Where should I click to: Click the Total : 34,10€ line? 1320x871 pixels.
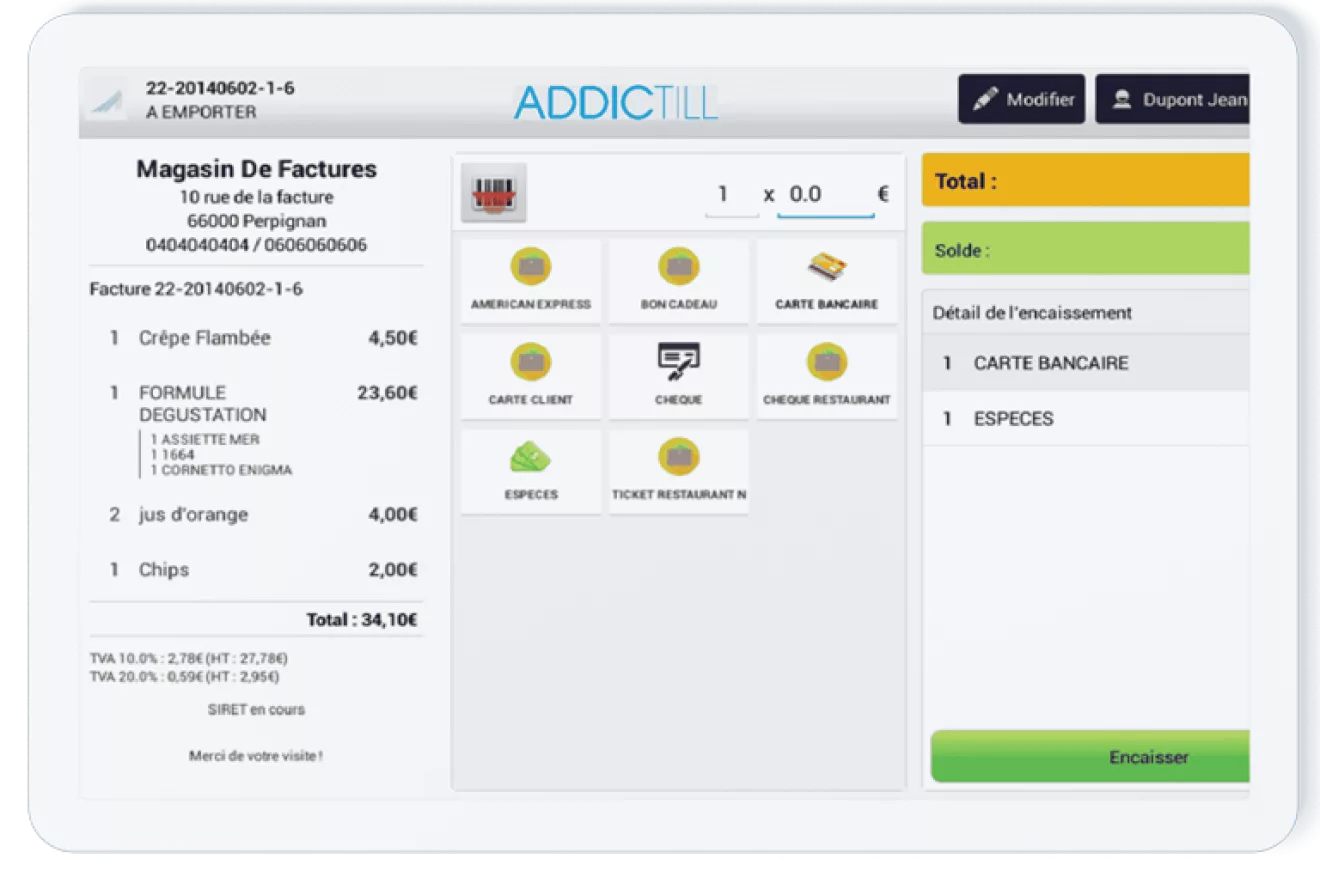click(362, 620)
